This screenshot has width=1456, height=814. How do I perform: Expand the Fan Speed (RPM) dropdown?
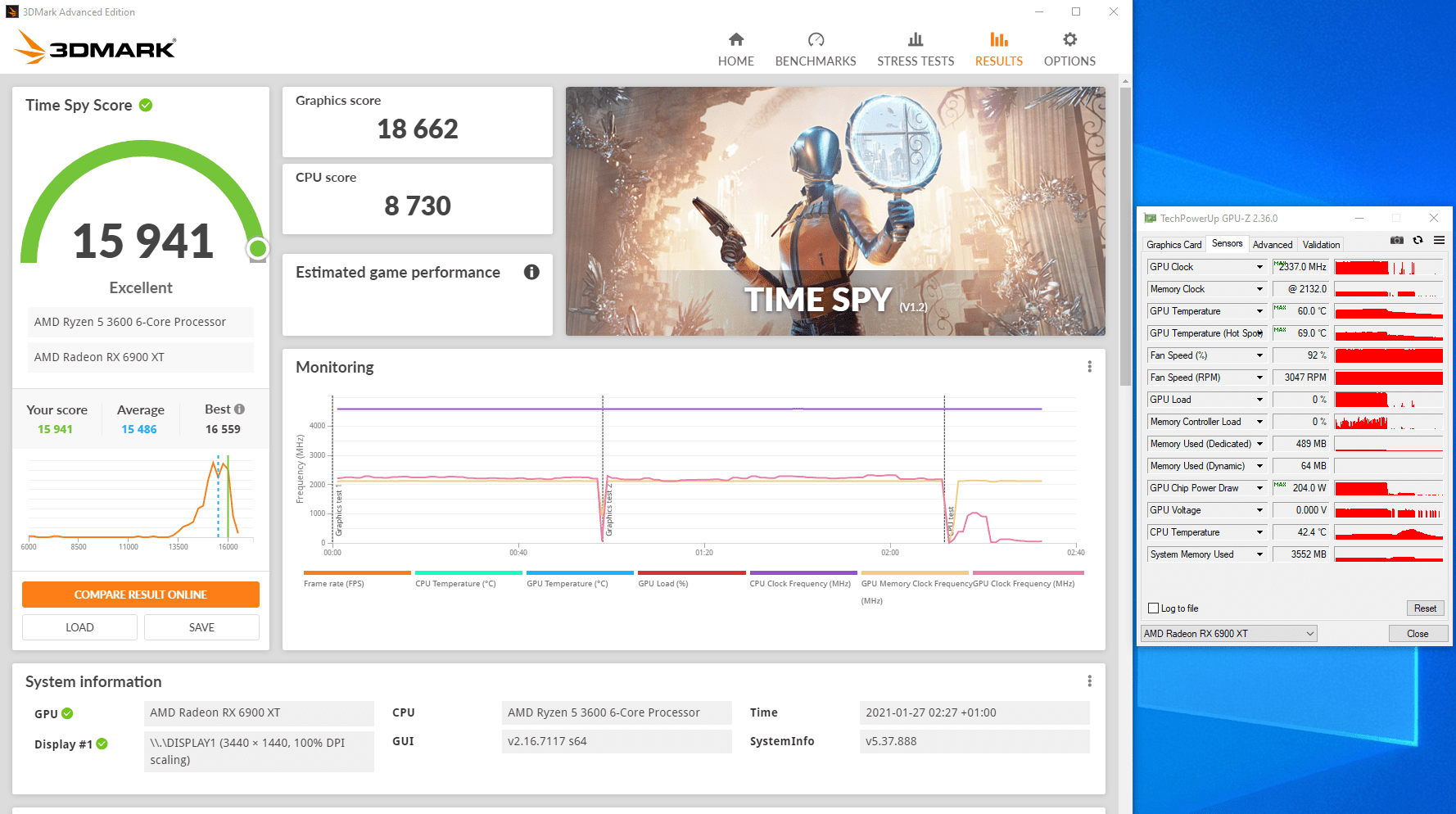click(x=1259, y=378)
